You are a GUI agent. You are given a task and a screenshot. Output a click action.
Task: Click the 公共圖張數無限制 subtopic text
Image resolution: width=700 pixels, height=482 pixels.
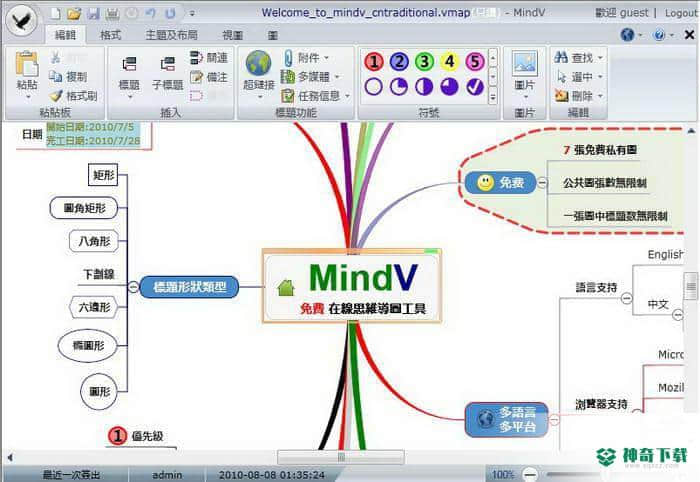[604, 183]
